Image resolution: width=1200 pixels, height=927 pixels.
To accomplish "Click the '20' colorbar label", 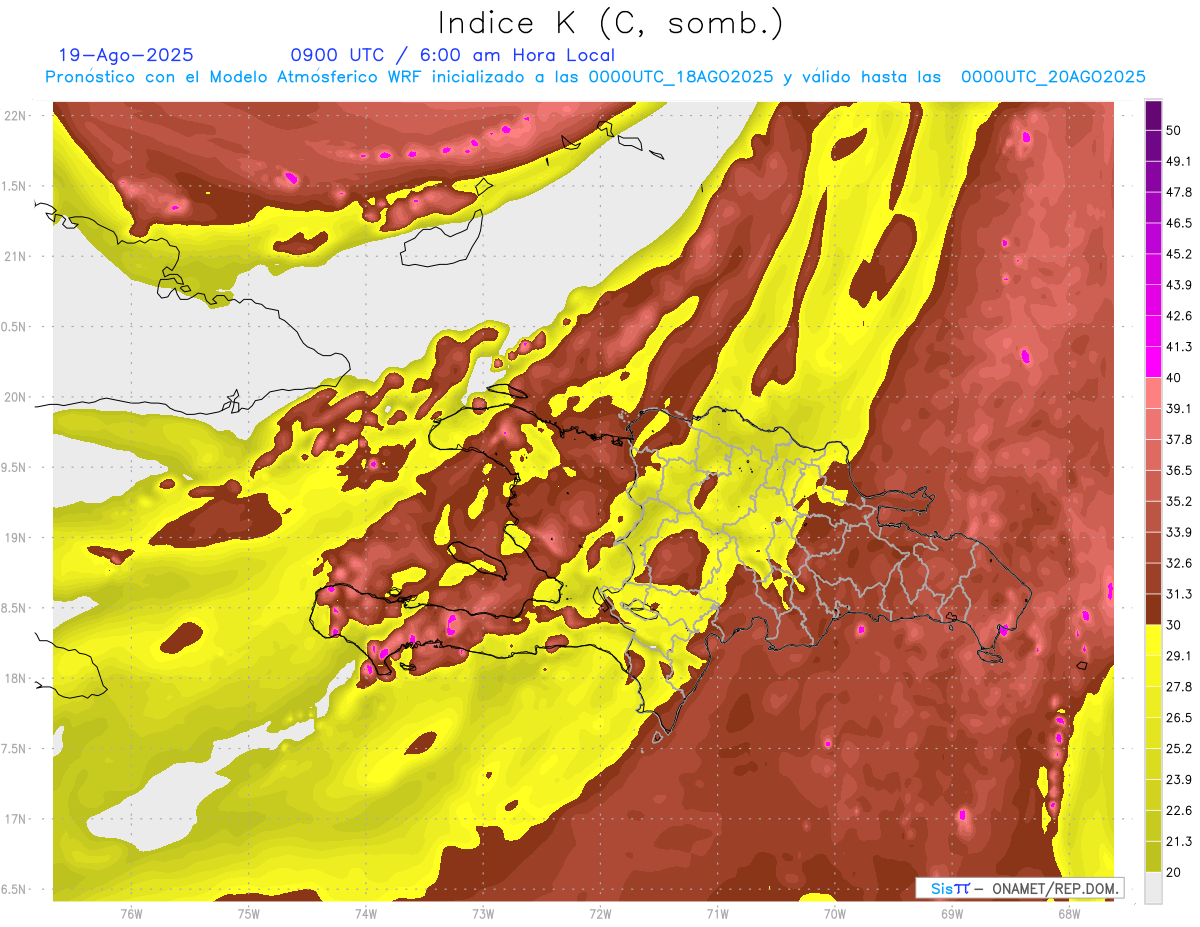I will [1174, 872].
